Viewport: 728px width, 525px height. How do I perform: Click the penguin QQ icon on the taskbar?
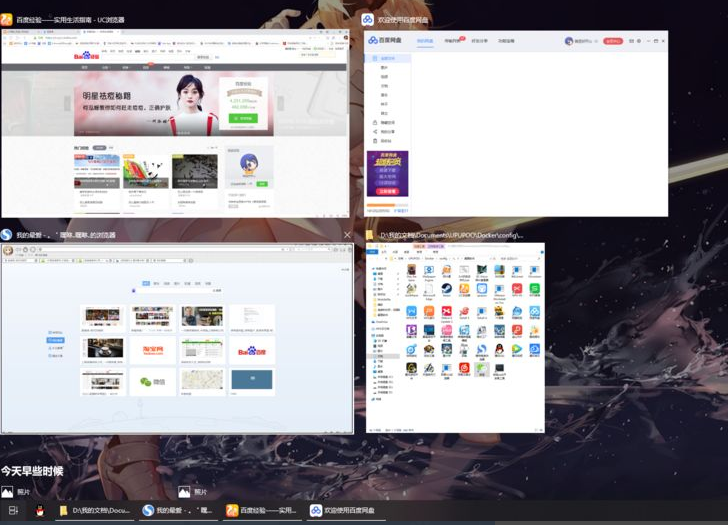tap(40, 511)
